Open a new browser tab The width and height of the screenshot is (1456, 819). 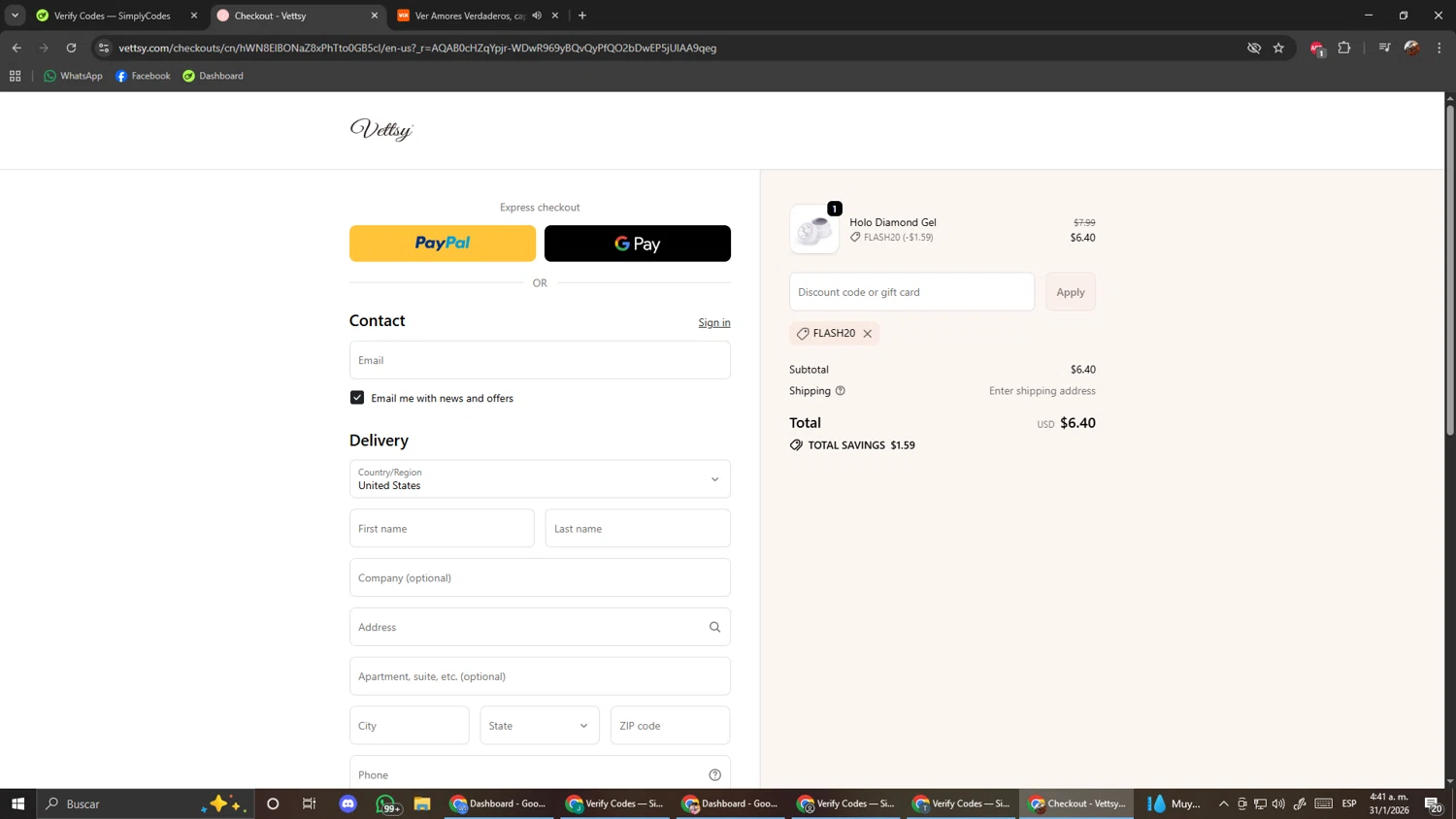click(582, 16)
